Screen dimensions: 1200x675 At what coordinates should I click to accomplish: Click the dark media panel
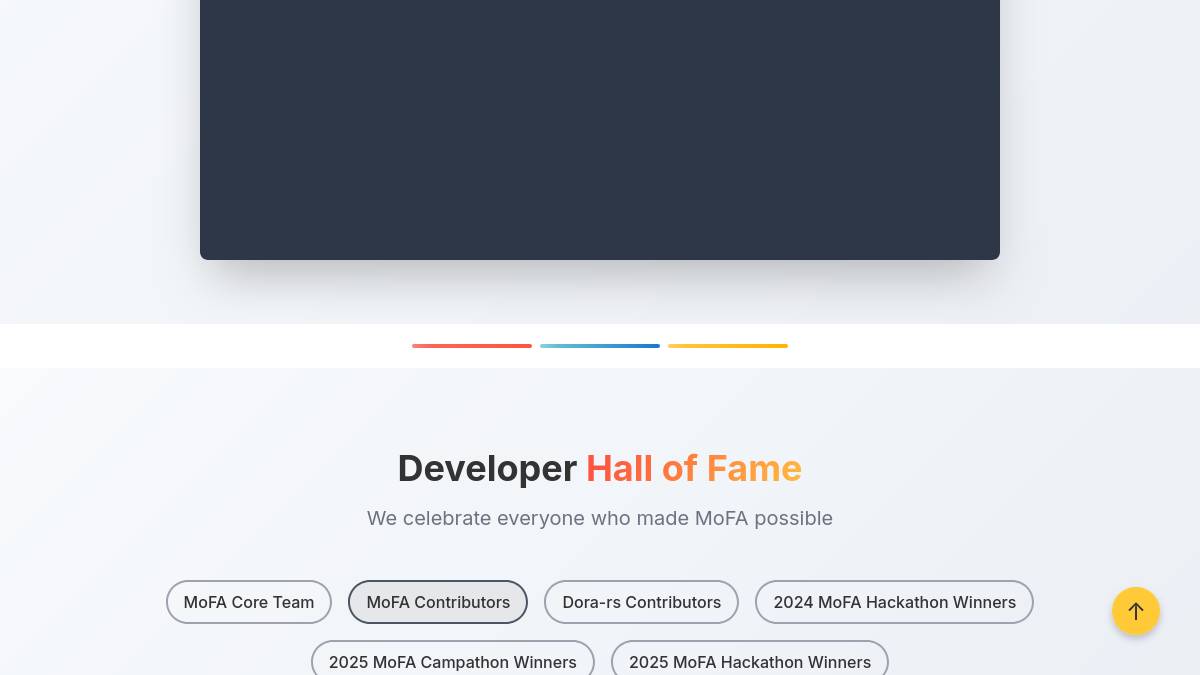(x=600, y=130)
